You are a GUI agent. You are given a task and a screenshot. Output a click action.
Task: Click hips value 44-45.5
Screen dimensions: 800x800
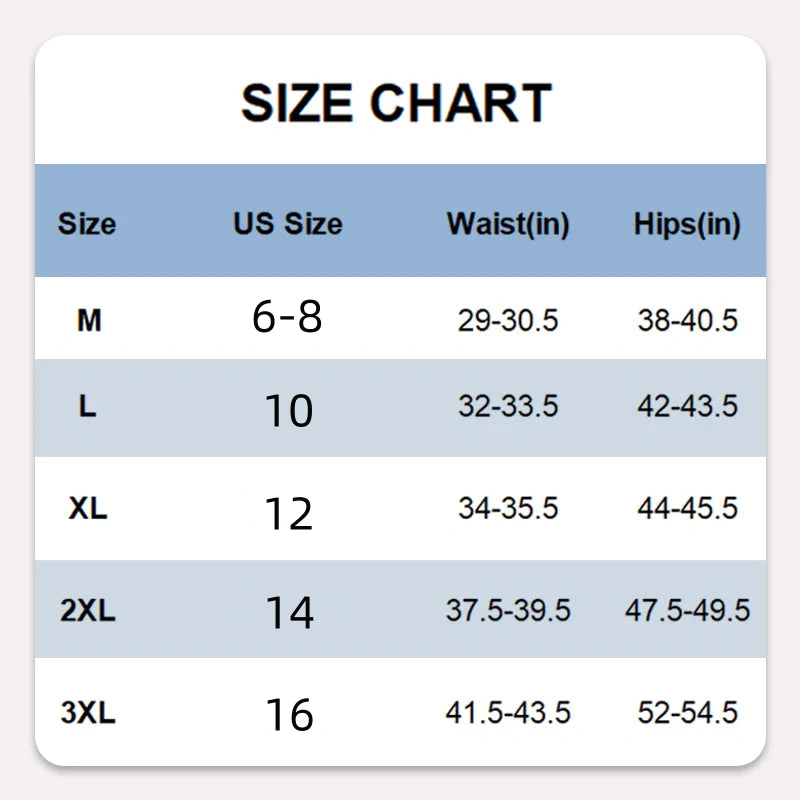pyautogui.click(x=687, y=508)
